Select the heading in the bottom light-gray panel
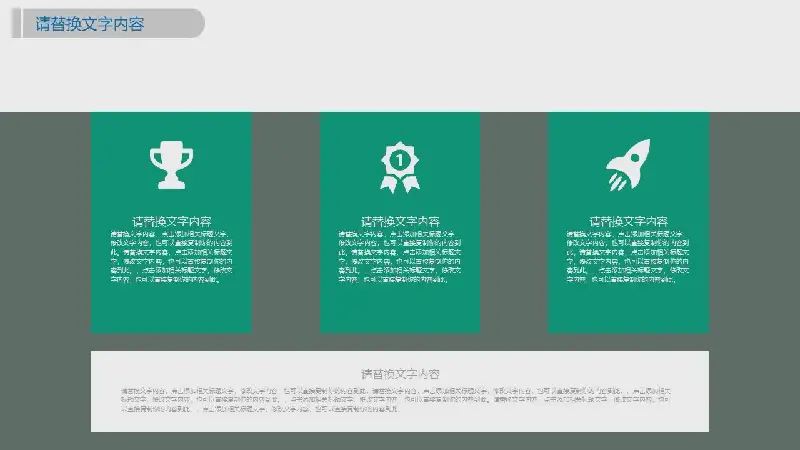Image resolution: width=800 pixels, height=450 pixels. click(x=400, y=373)
